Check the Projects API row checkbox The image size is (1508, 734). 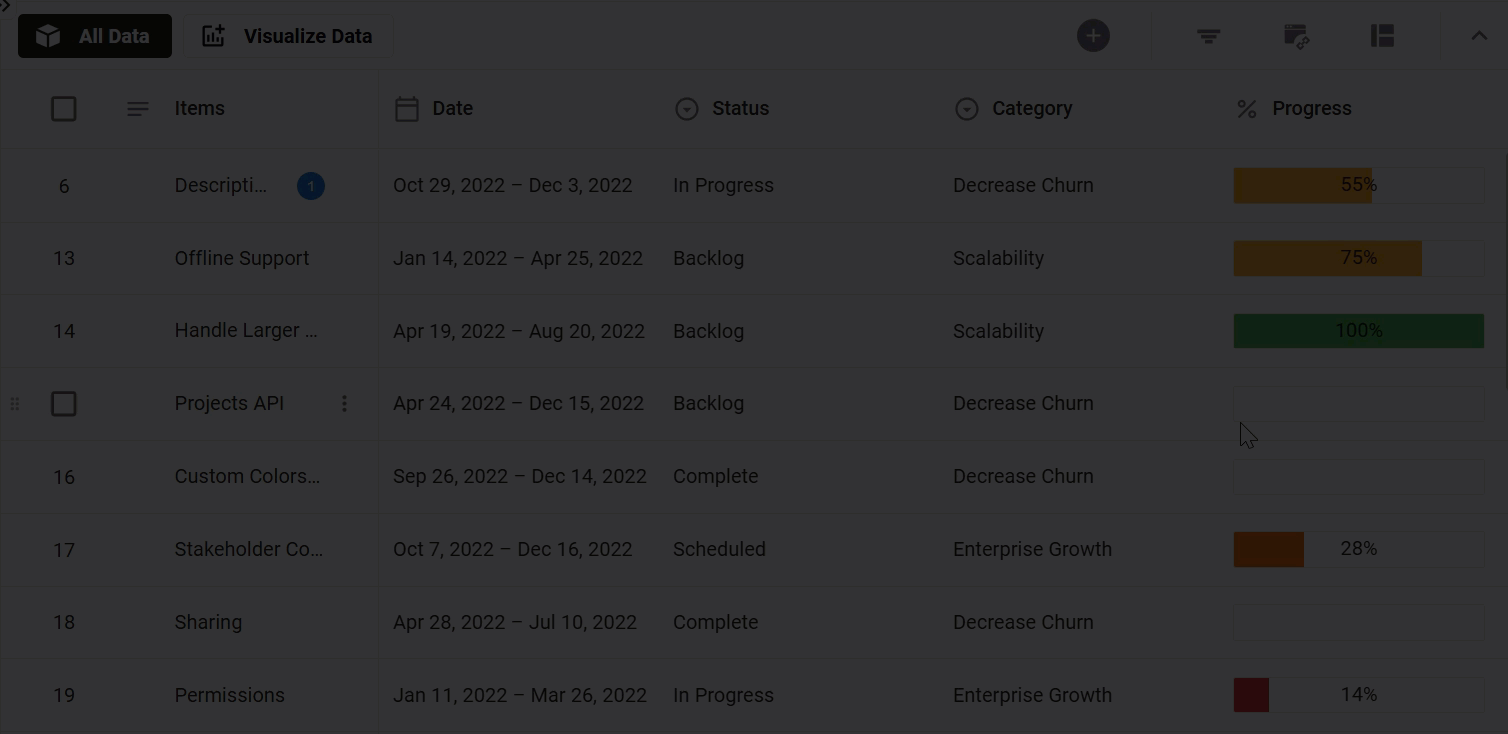[64, 404]
